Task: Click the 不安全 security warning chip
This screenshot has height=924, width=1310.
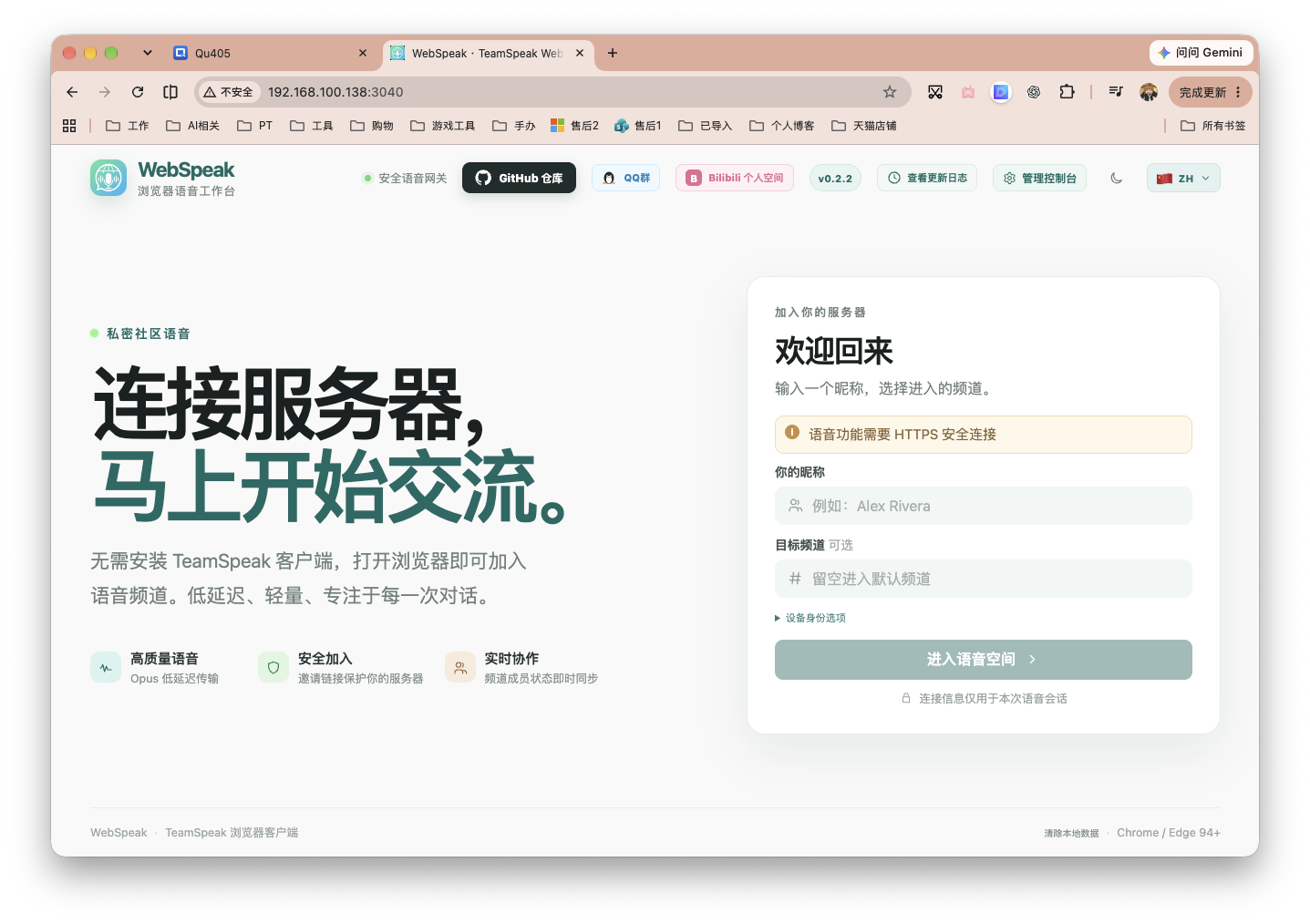Action: click(x=229, y=92)
